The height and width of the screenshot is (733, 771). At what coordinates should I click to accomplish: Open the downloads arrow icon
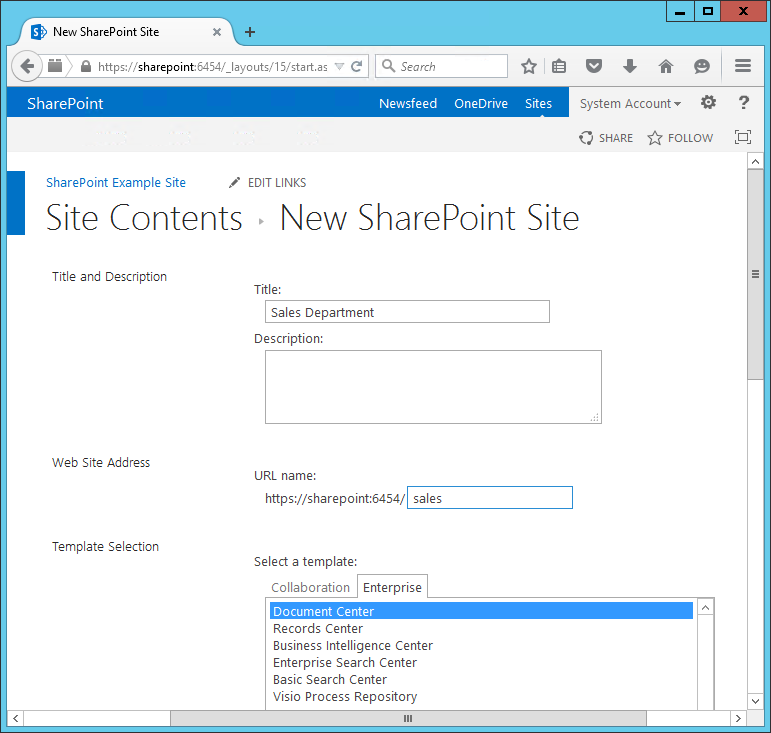click(x=630, y=66)
